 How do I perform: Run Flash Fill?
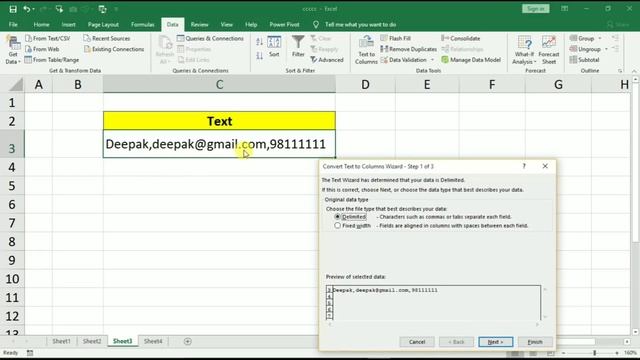point(396,38)
